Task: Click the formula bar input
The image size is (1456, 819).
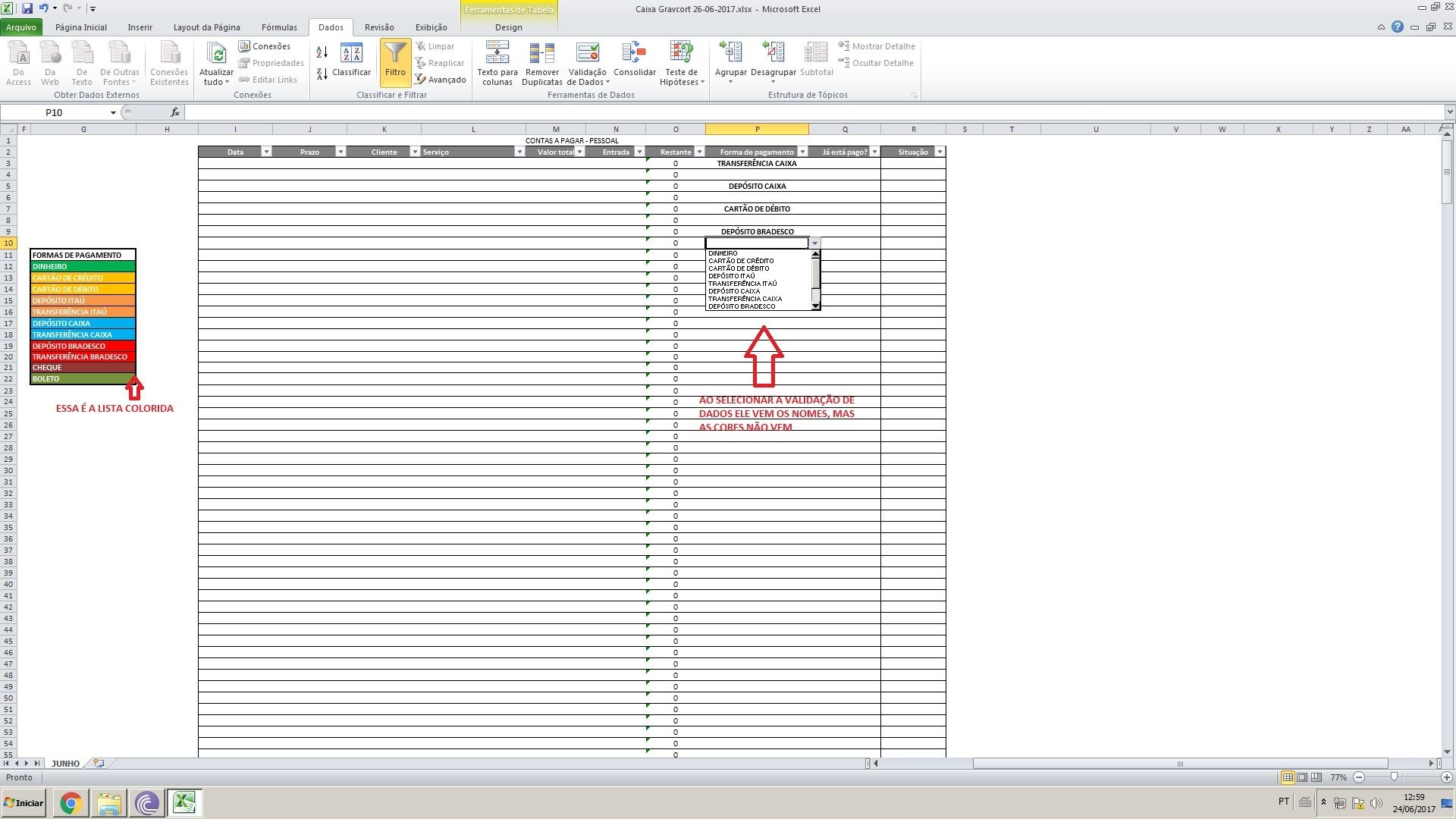Action: [814, 112]
